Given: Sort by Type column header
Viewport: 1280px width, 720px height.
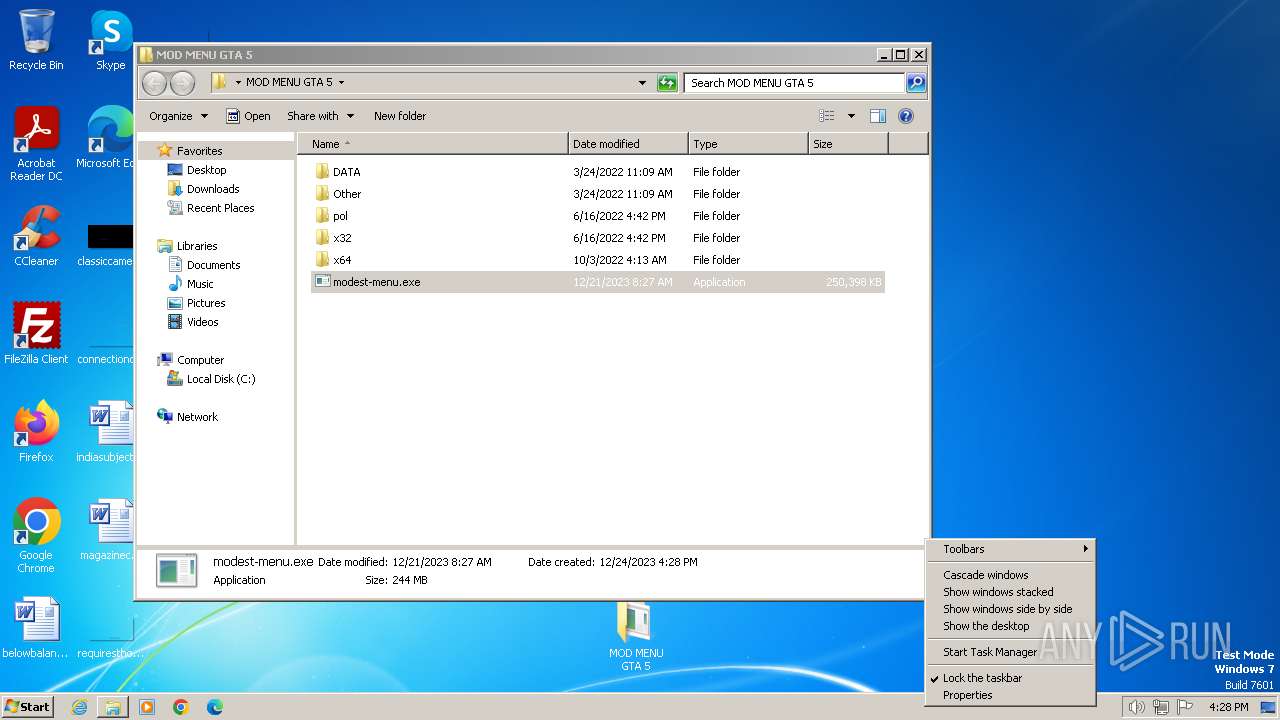Looking at the screenshot, I should (x=748, y=144).
